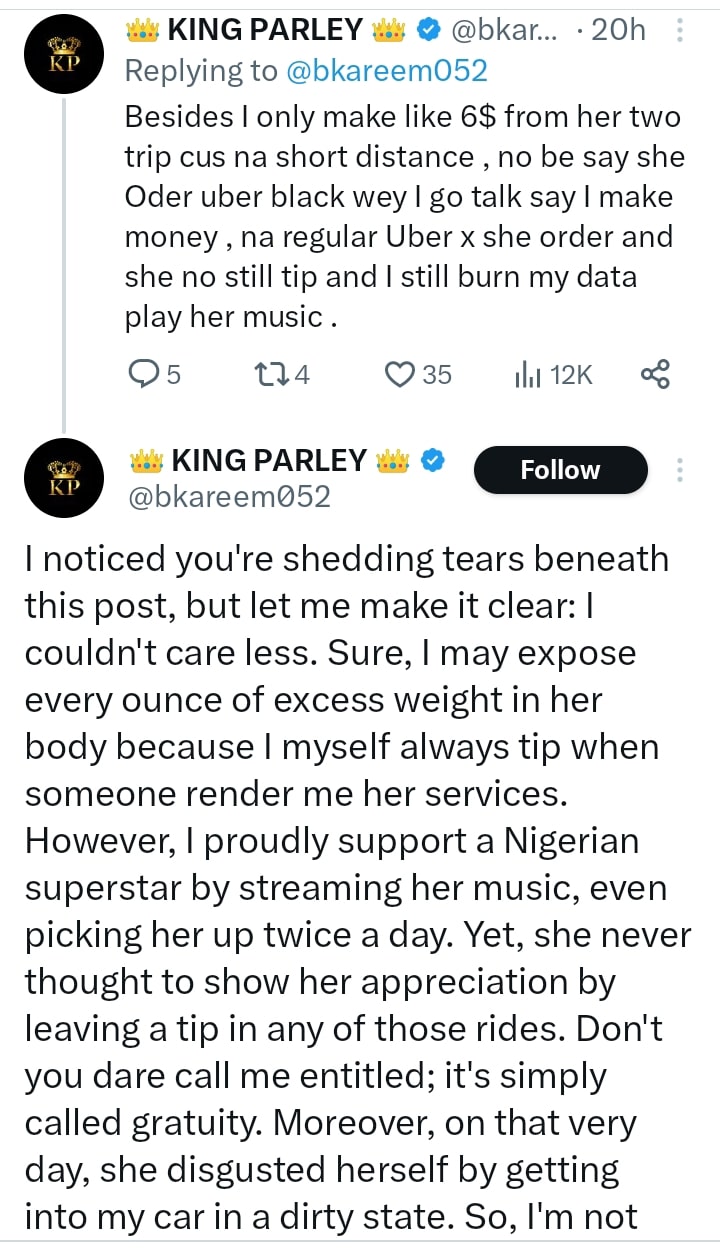Open the @bkareem052 handle under main author
720x1260 pixels.
[228, 497]
